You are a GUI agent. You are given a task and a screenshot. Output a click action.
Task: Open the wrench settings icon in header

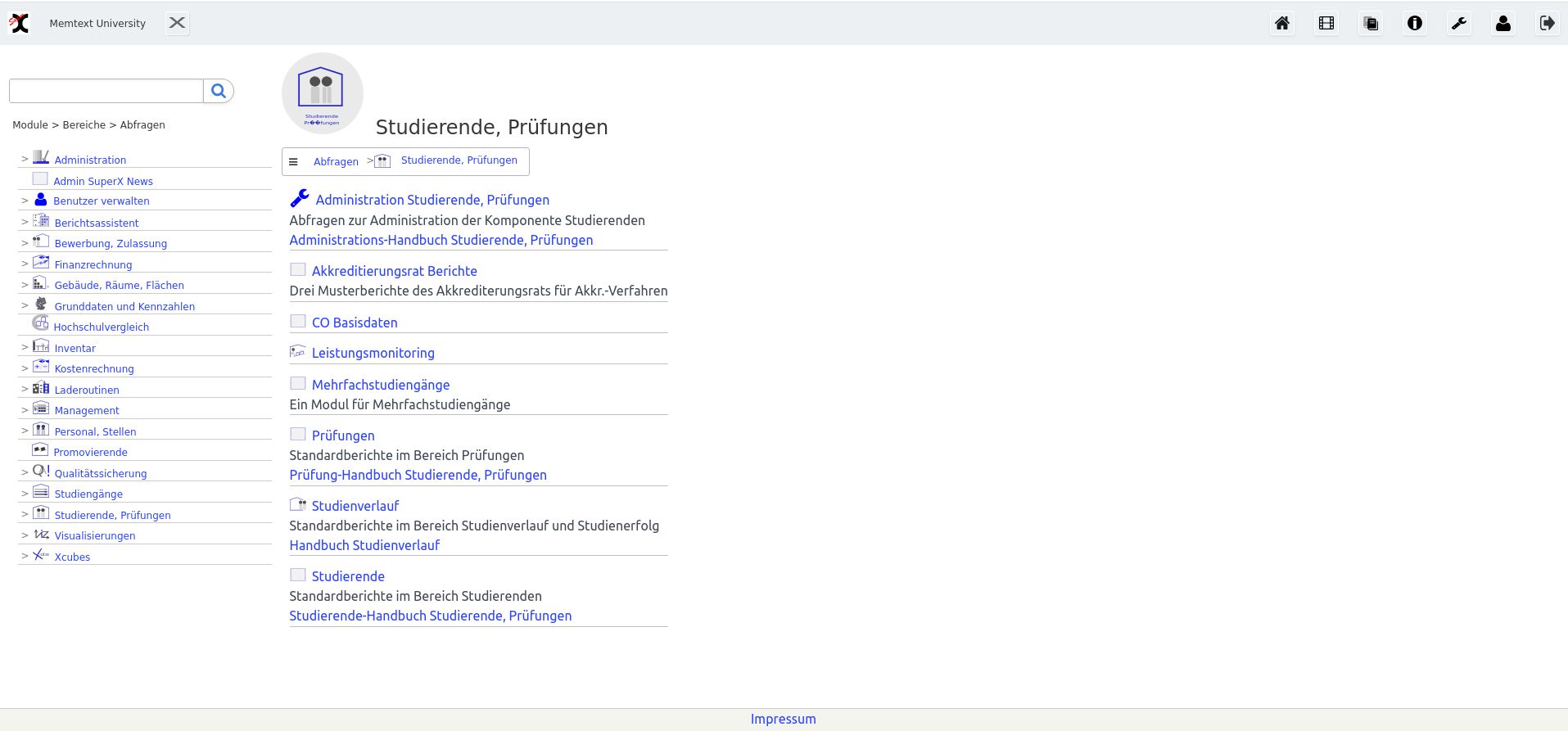coord(1459,24)
